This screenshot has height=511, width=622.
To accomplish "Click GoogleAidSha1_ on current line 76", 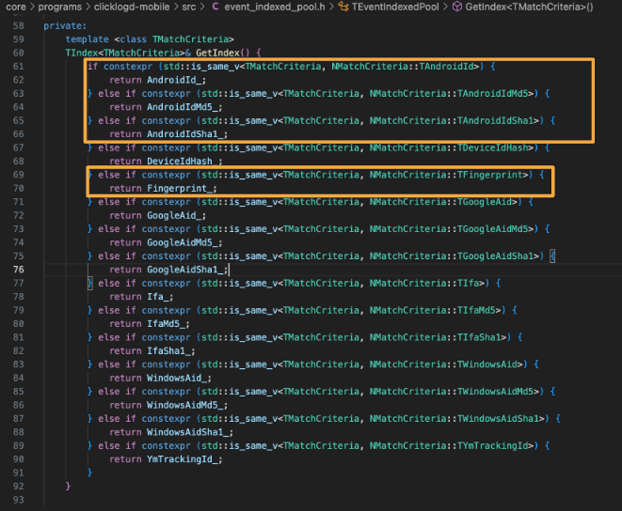I will [x=185, y=269].
